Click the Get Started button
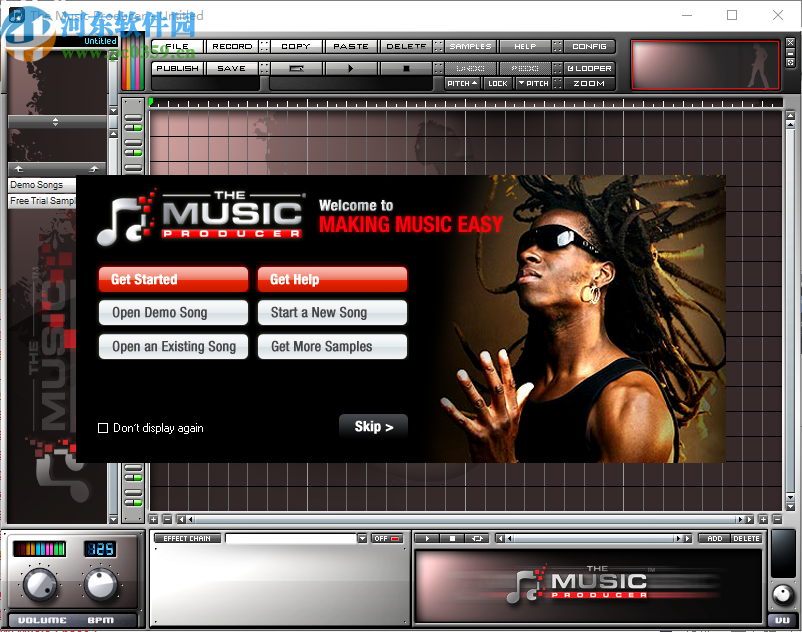Screen dimensions: 802x632 pos(172,279)
